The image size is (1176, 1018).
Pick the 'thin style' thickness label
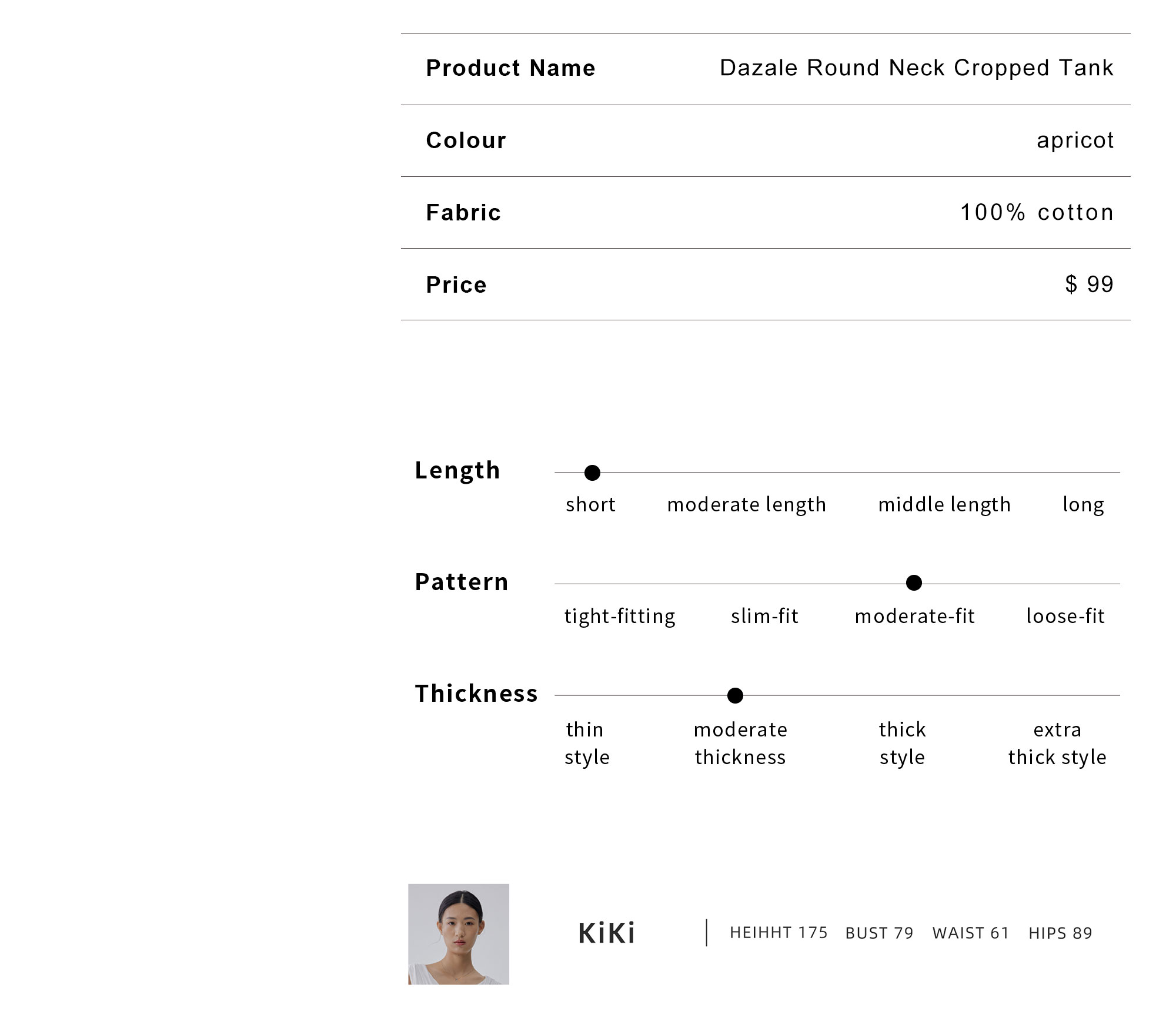(587, 743)
